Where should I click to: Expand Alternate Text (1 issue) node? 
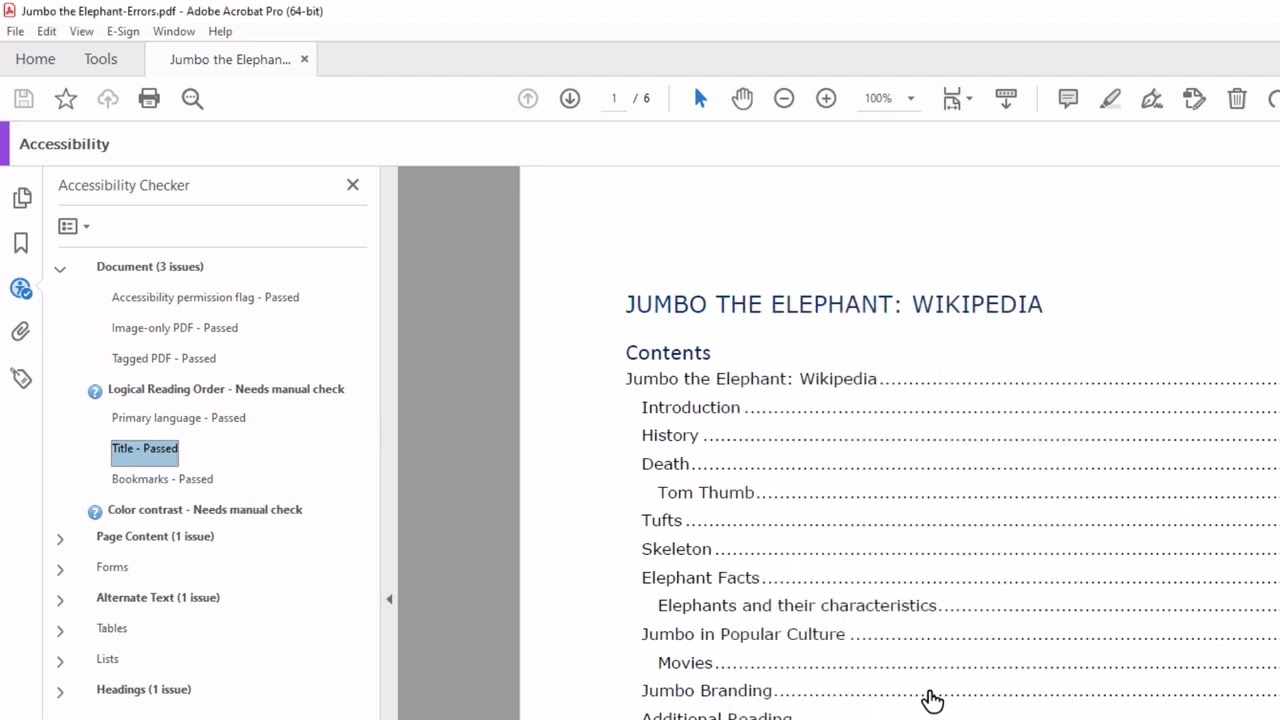click(x=60, y=601)
